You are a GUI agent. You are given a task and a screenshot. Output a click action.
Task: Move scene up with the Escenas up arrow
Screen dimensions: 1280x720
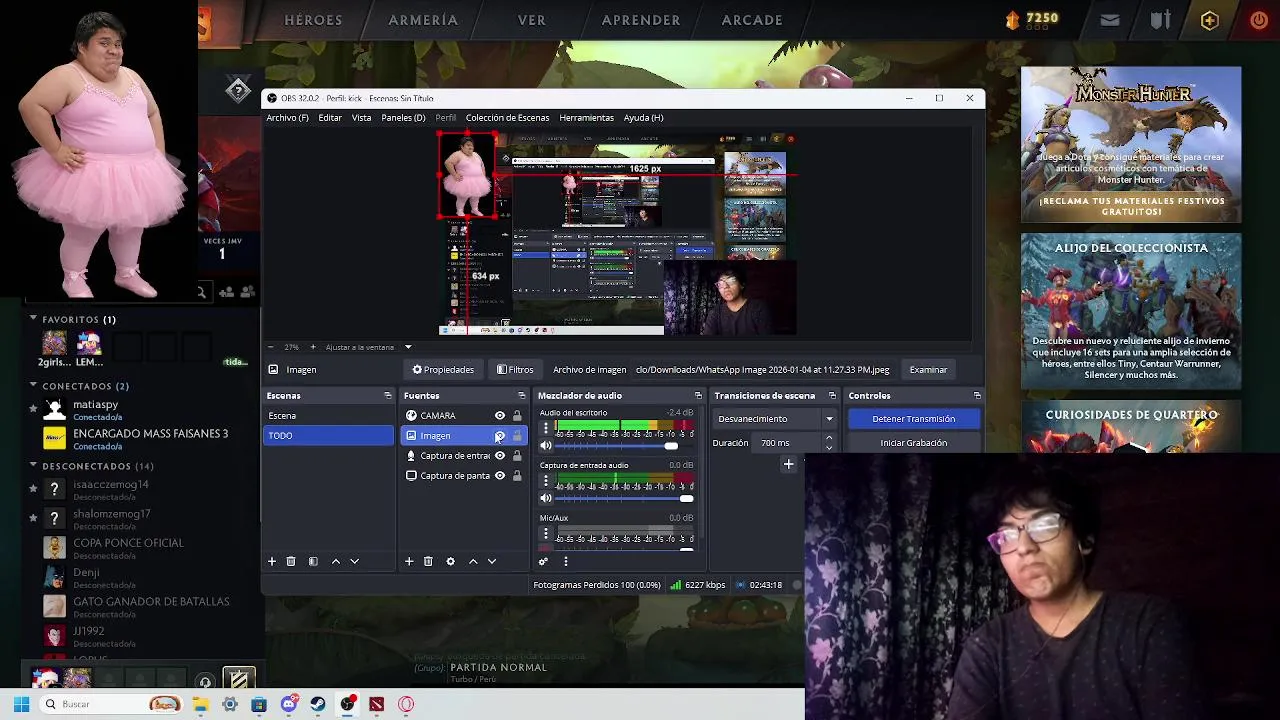click(x=335, y=562)
